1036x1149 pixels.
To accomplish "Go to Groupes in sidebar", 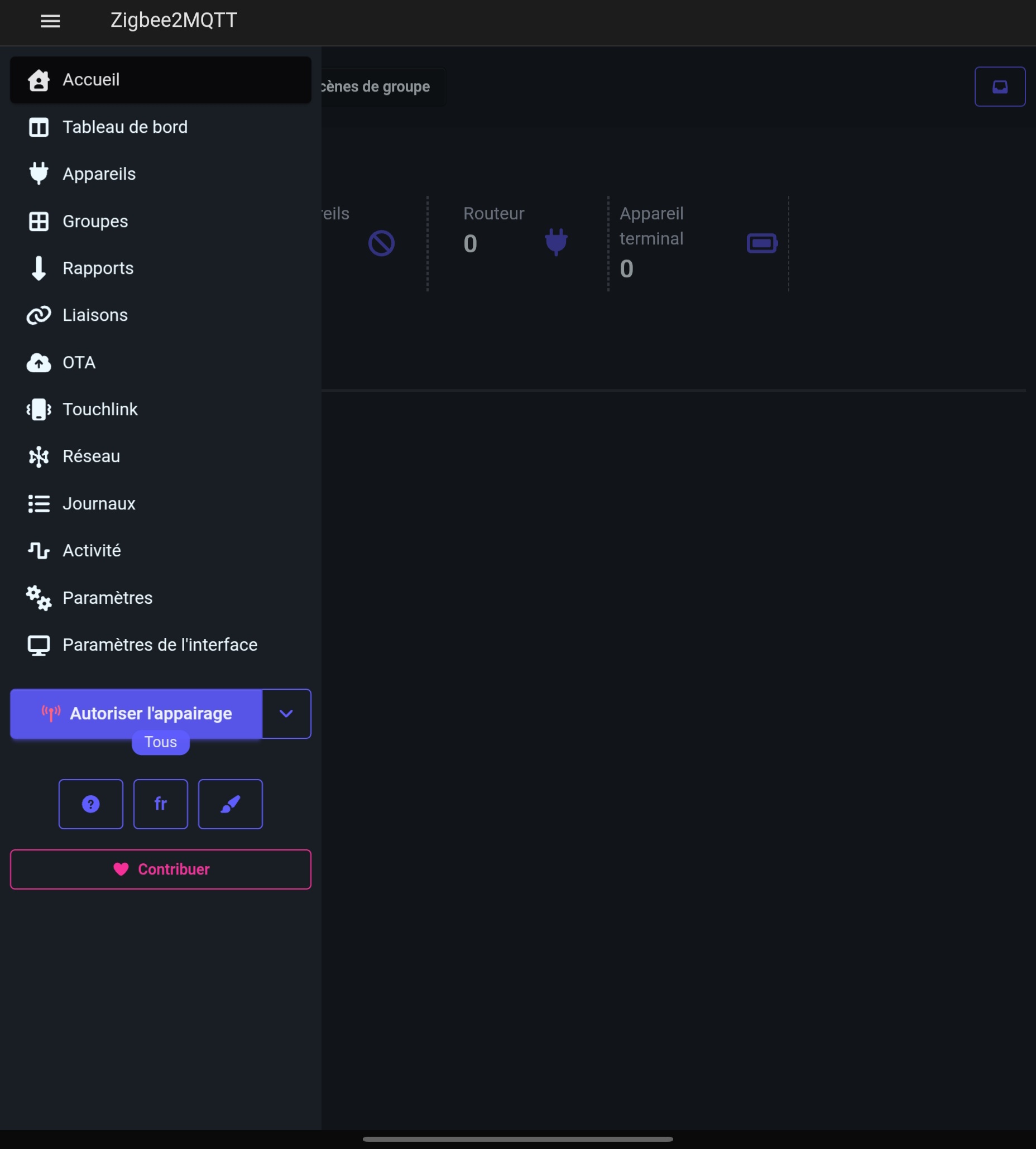I will [x=95, y=222].
